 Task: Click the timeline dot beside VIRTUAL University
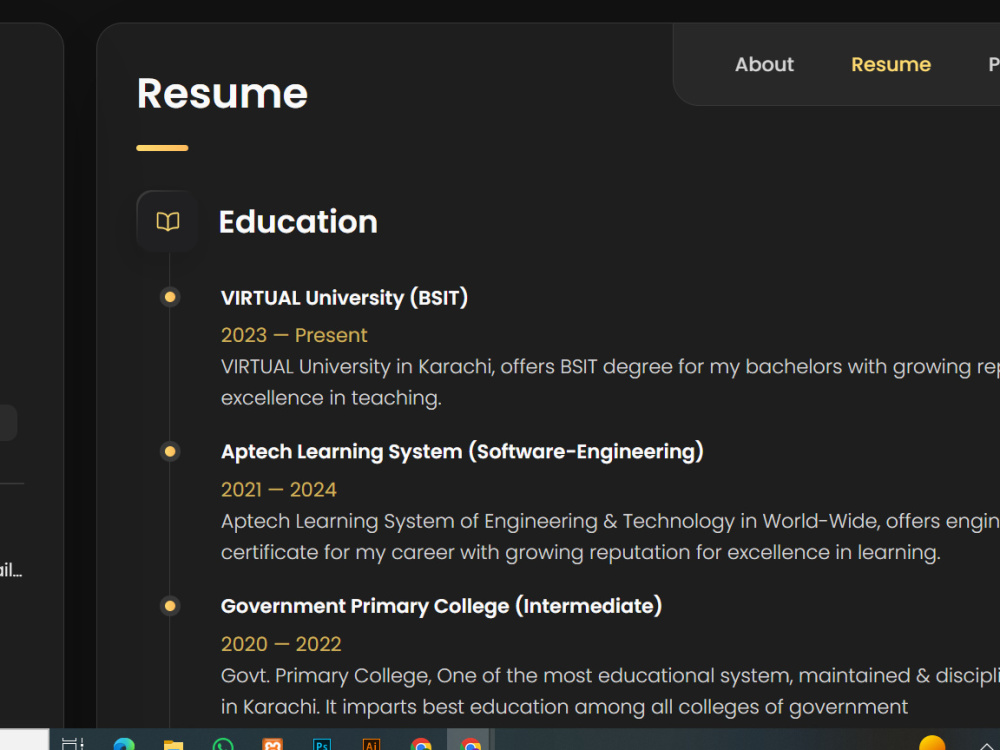(170, 297)
